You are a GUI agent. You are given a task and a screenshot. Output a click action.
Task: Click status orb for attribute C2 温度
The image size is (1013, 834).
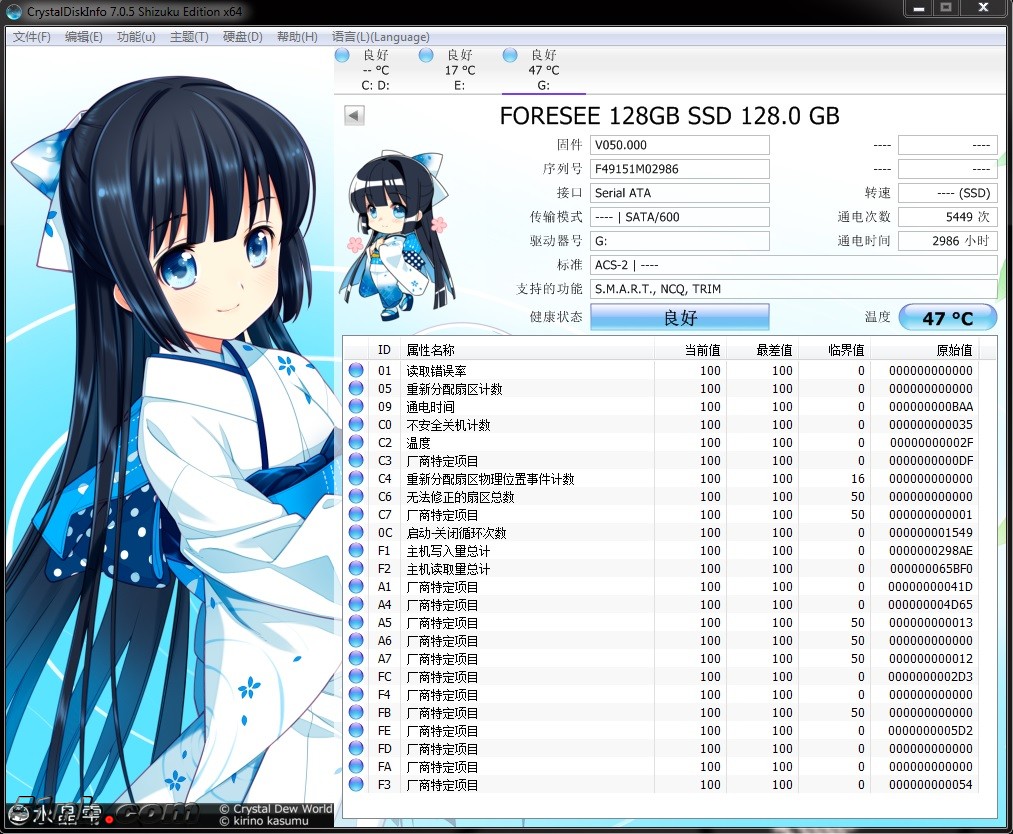[x=356, y=443]
